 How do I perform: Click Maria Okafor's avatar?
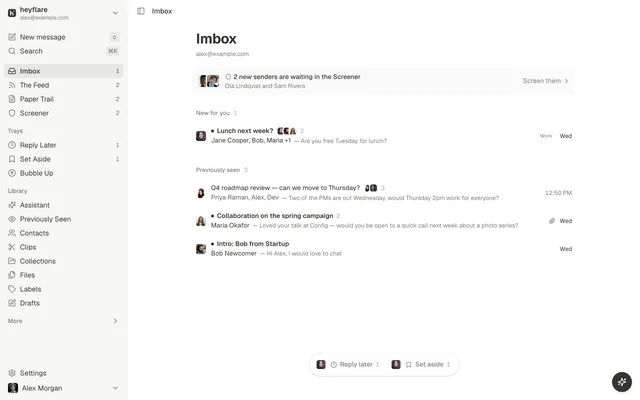click(x=201, y=221)
